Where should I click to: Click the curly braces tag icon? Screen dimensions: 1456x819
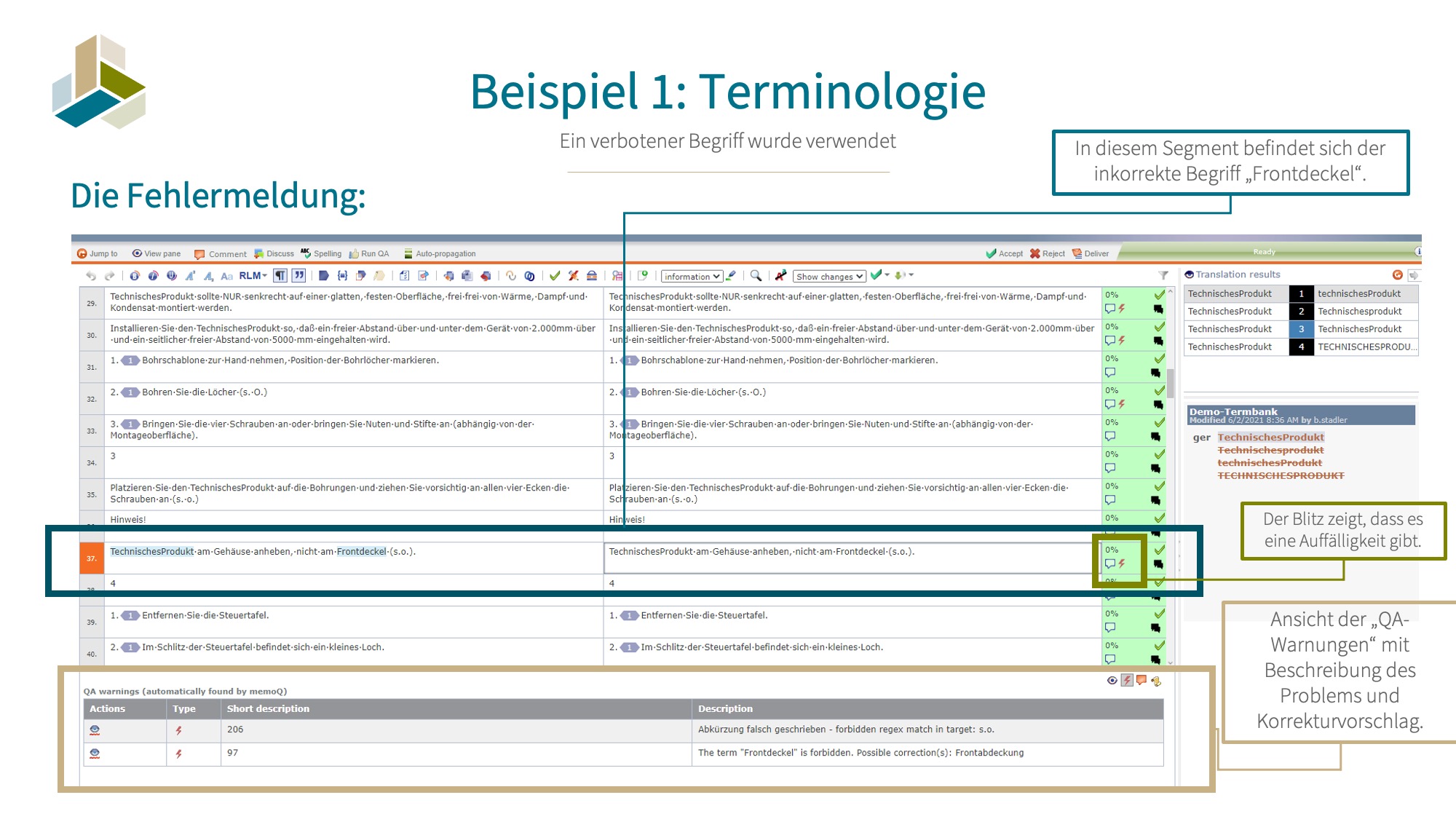pyautogui.click(x=342, y=276)
